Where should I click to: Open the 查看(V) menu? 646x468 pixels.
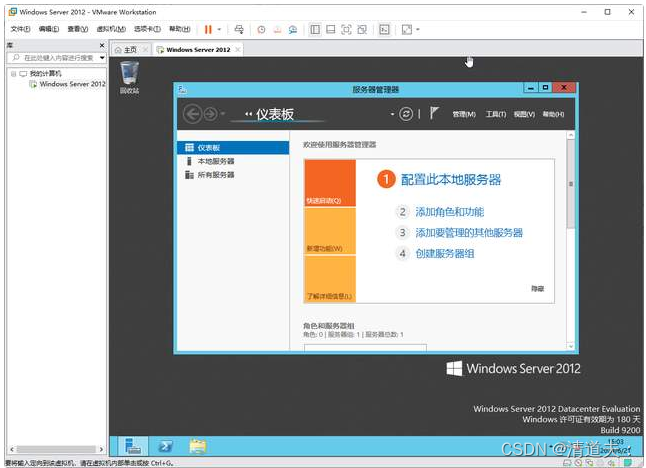click(78, 29)
